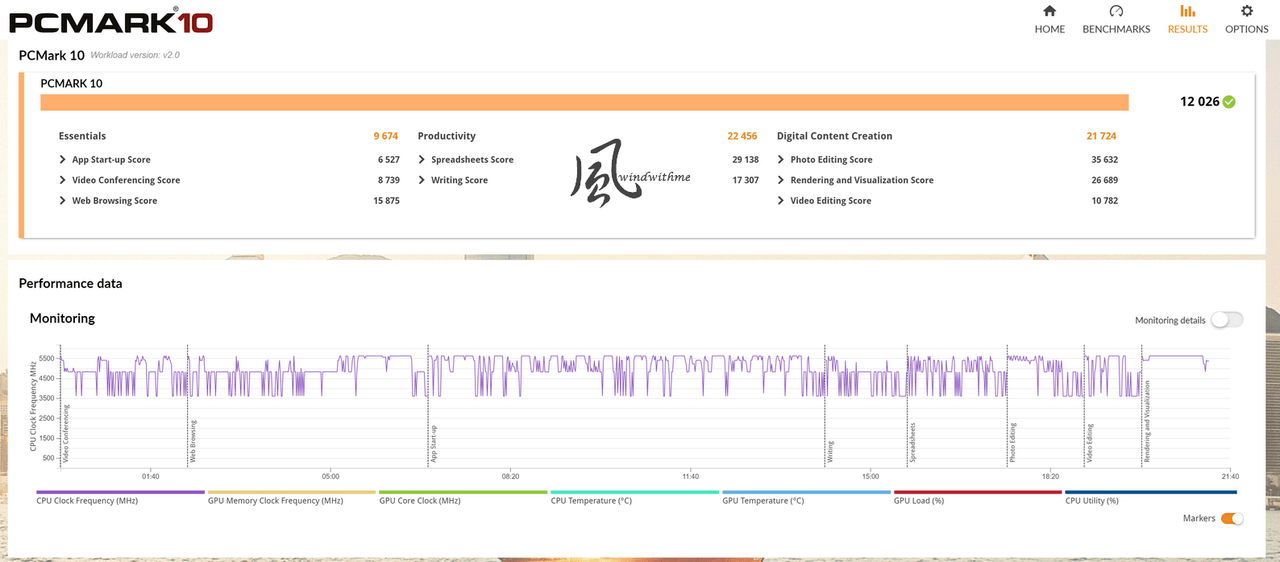Screen dimensions: 1280x562
Task: Click the Video Conferencing value 8 739
Action: 388,180
